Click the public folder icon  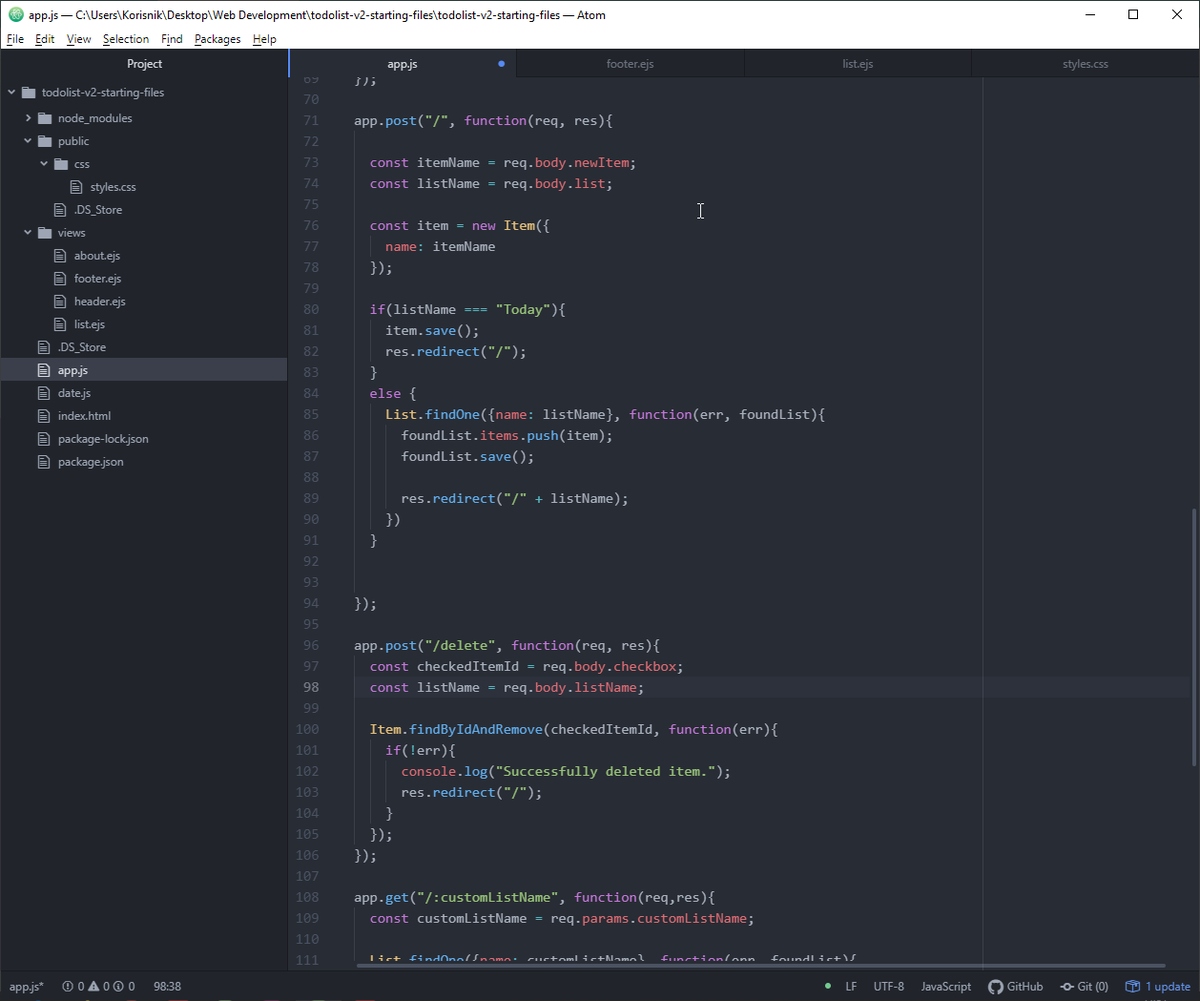coord(46,141)
